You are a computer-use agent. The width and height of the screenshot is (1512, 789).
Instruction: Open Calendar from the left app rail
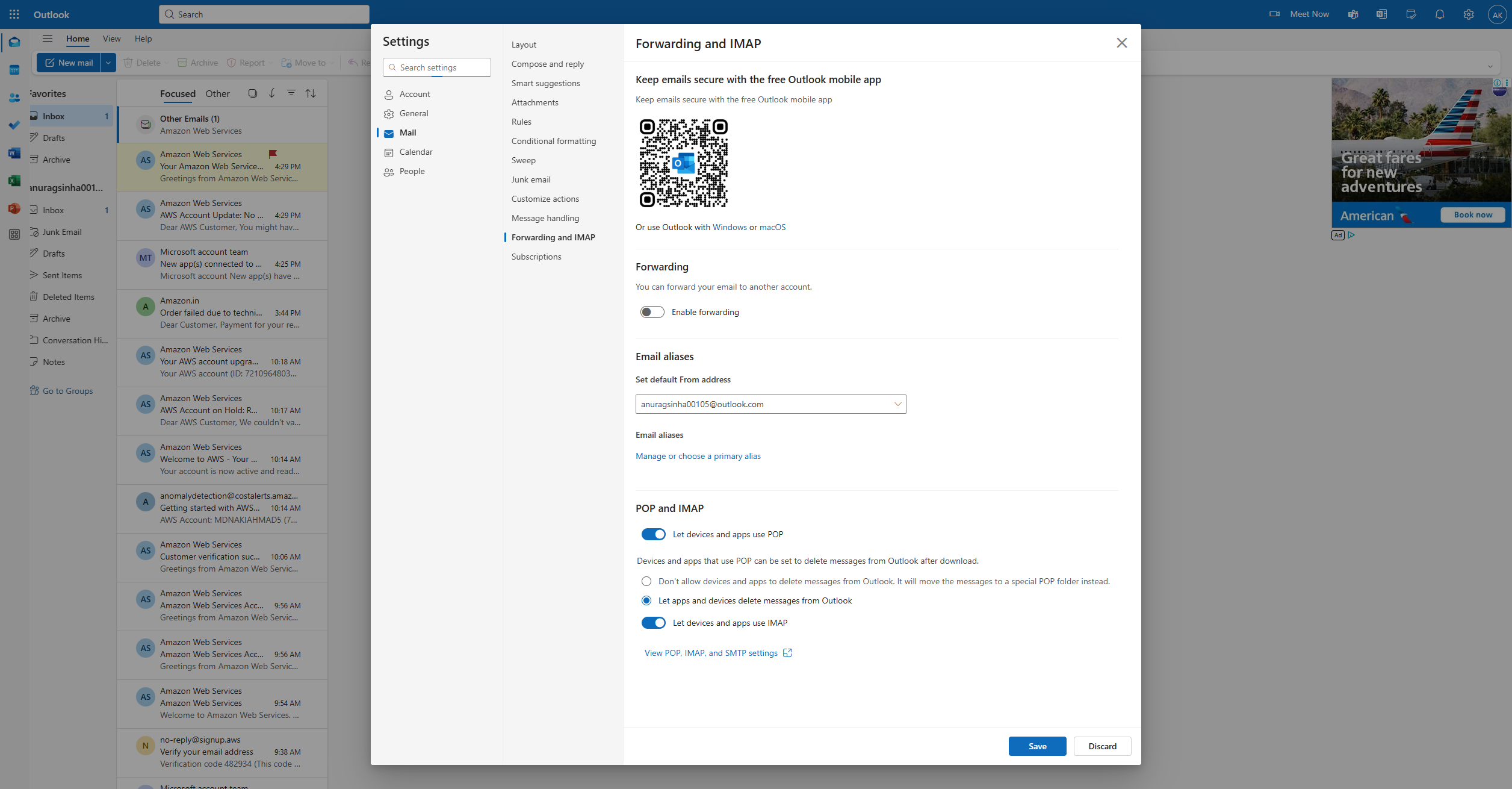[14, 70]
